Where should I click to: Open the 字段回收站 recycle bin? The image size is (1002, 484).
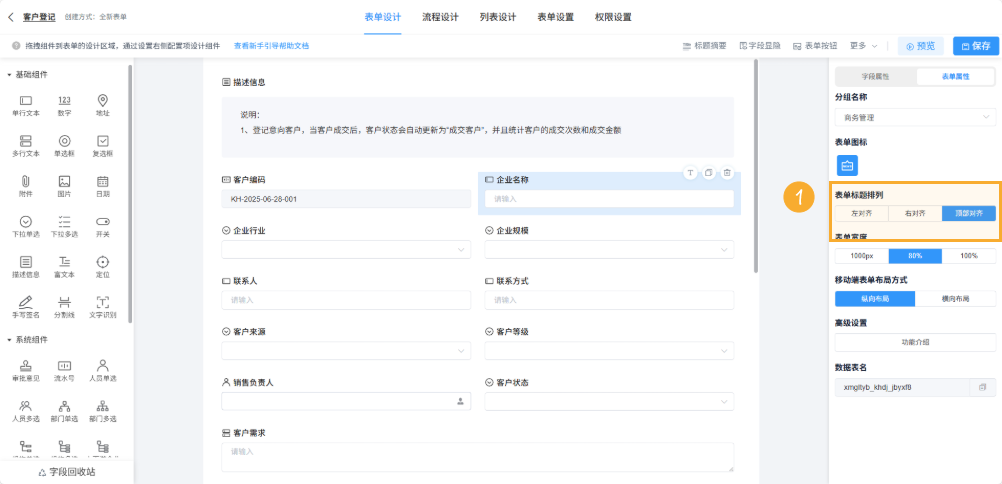coord(67,472)
